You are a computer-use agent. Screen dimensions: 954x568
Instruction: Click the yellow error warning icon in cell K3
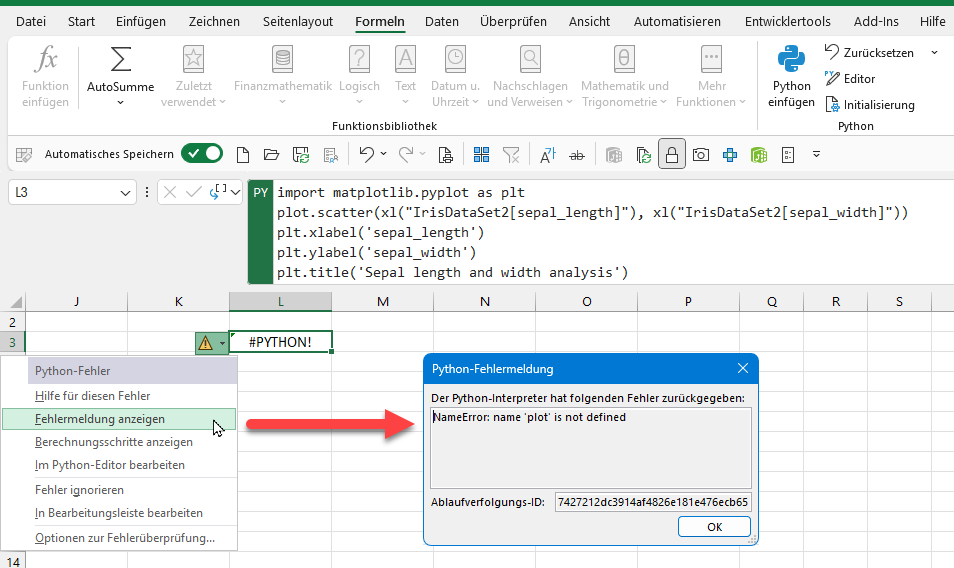[205, 343]
